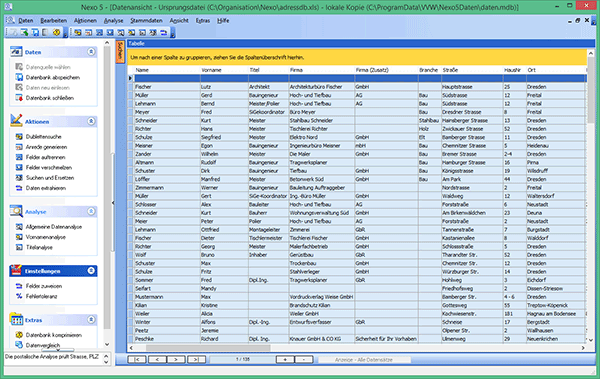The height and width of the screenshot is (379, 600).
Task: Click the Daten extrahieren icon
Action: (x=19, y=188)
